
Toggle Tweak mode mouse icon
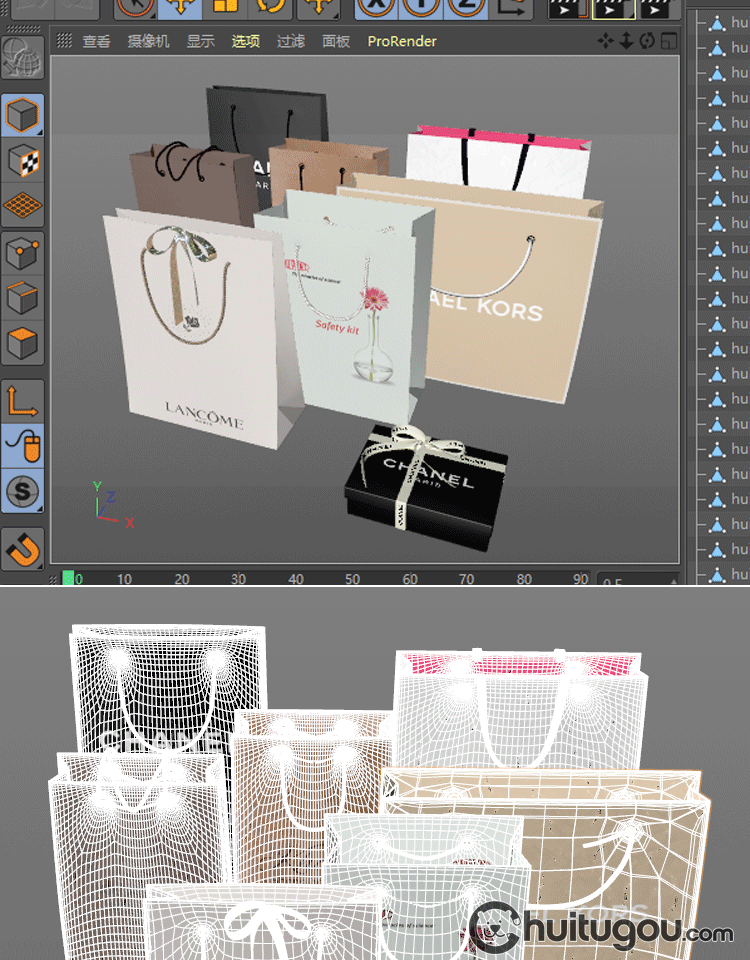click(22, 446)
